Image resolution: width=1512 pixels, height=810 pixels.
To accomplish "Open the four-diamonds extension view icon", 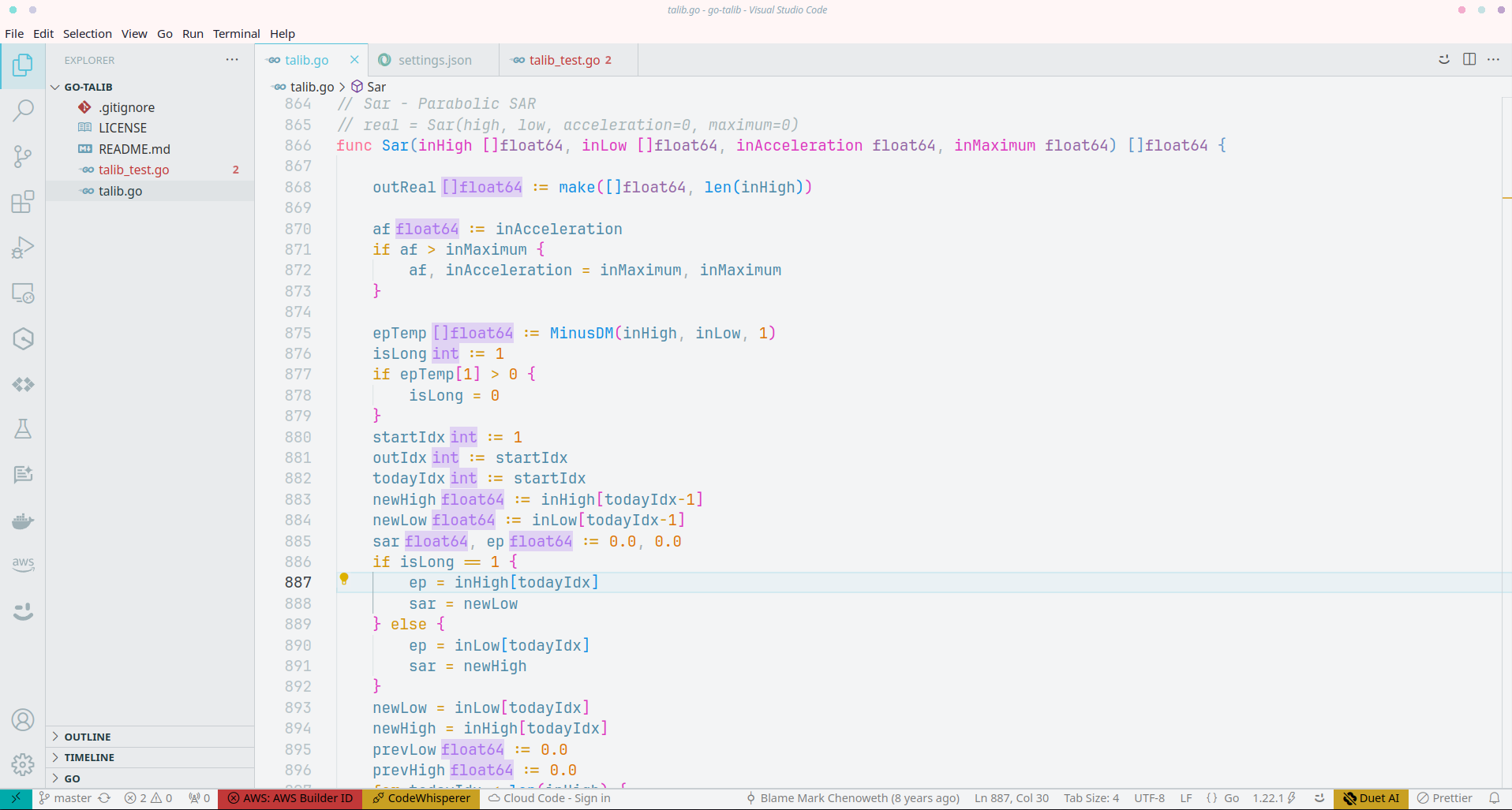I will 23,384.
